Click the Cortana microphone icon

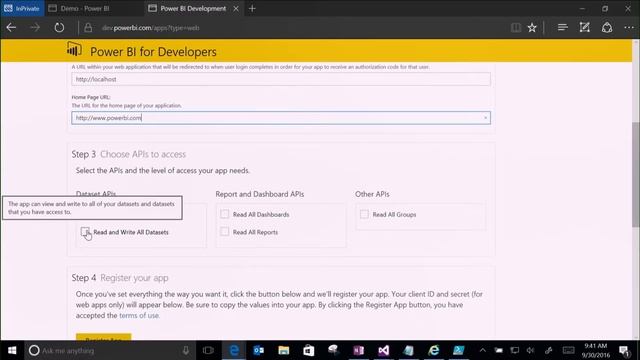[186, 350]
